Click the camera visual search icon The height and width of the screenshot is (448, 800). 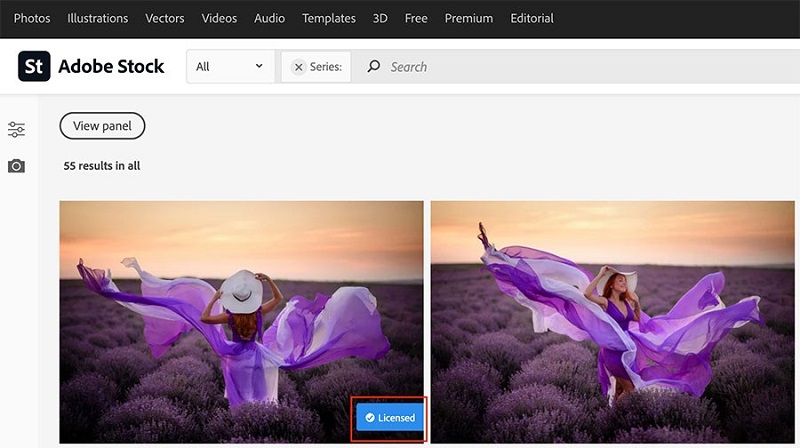(x=16, y=166)
